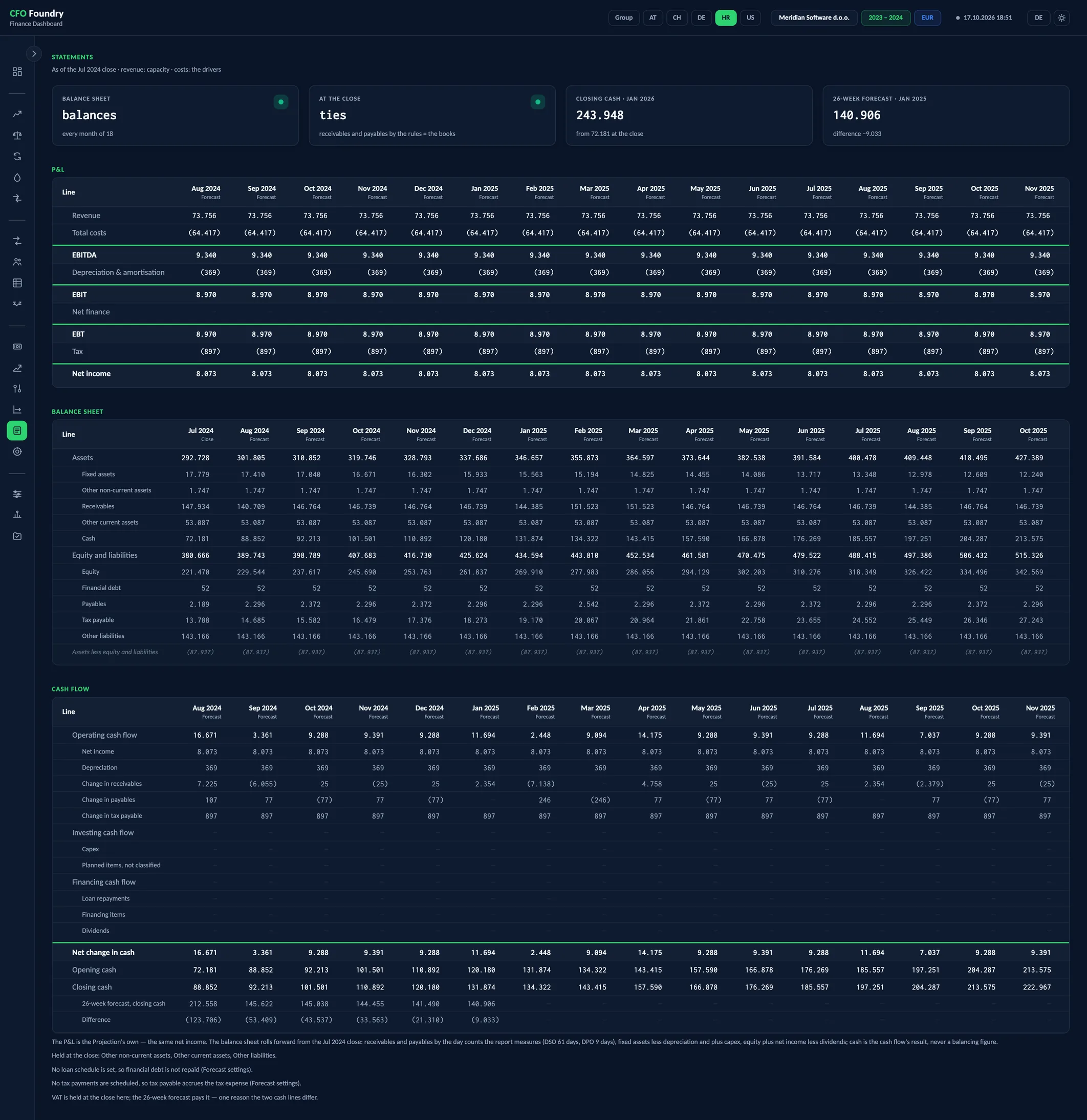Switch language with DE button near sun
Viewport: 1087px width, 1120px height.
tap(1038, 18)
